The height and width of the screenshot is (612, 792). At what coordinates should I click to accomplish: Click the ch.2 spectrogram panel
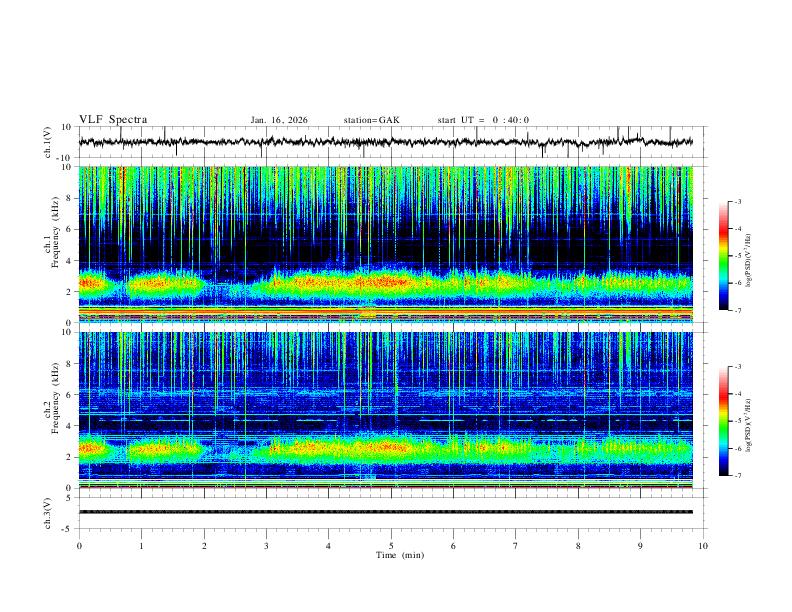click(x=386, y=410)
